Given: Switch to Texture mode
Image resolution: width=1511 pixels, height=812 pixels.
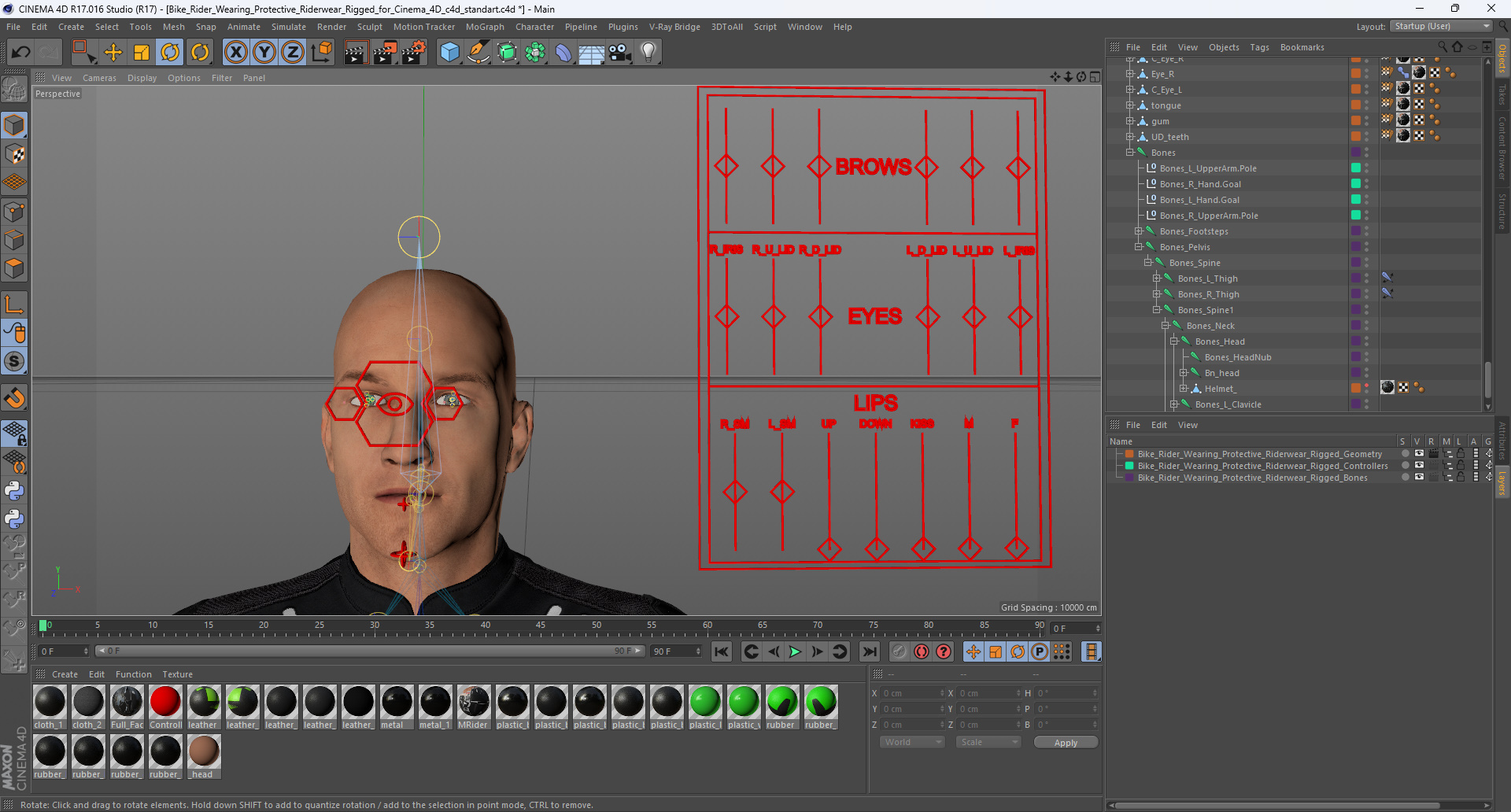Looking at the screenshot, I should pos(14,154).
